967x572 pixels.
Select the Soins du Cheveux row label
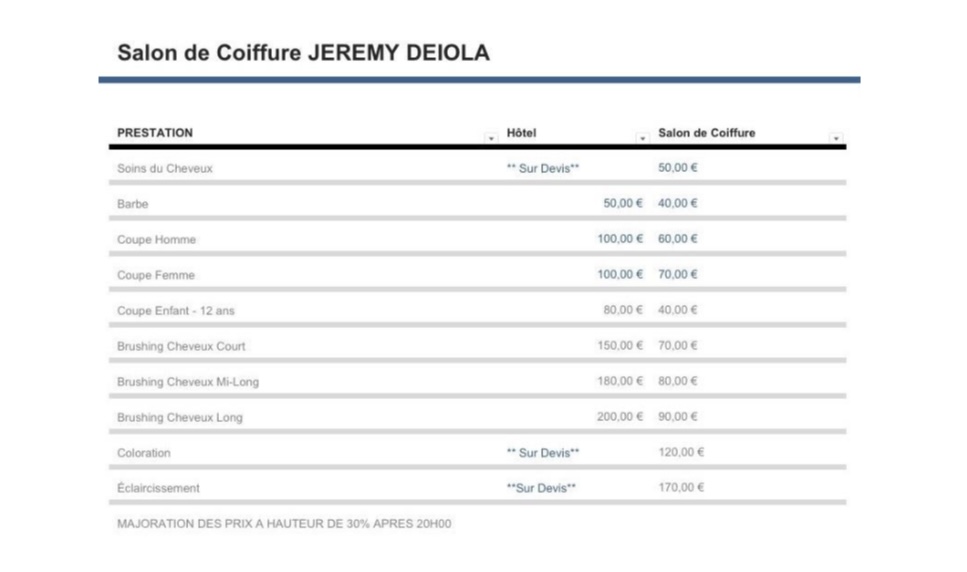[x=165, y=168]
